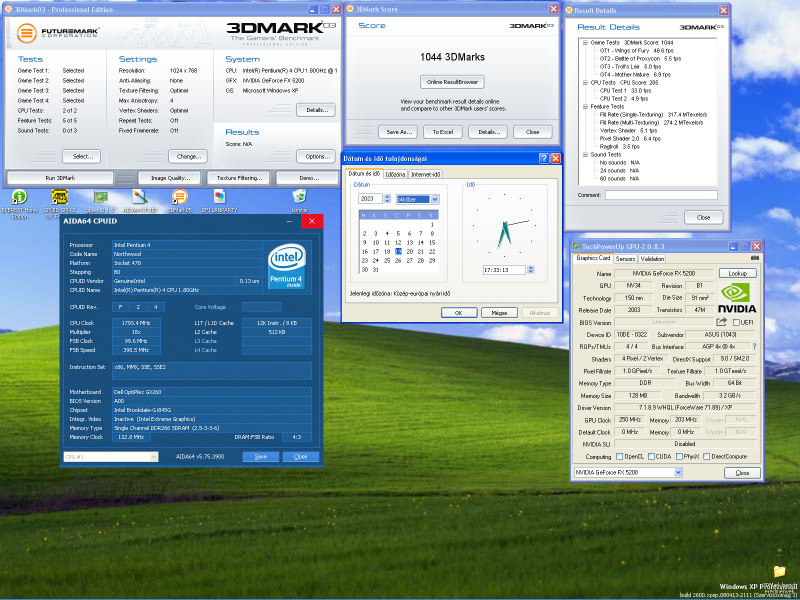The height and width of the screenshot is (600, 800).
Task: Collapse the Feature Tests tree node
Action: (x=585, y=107)
